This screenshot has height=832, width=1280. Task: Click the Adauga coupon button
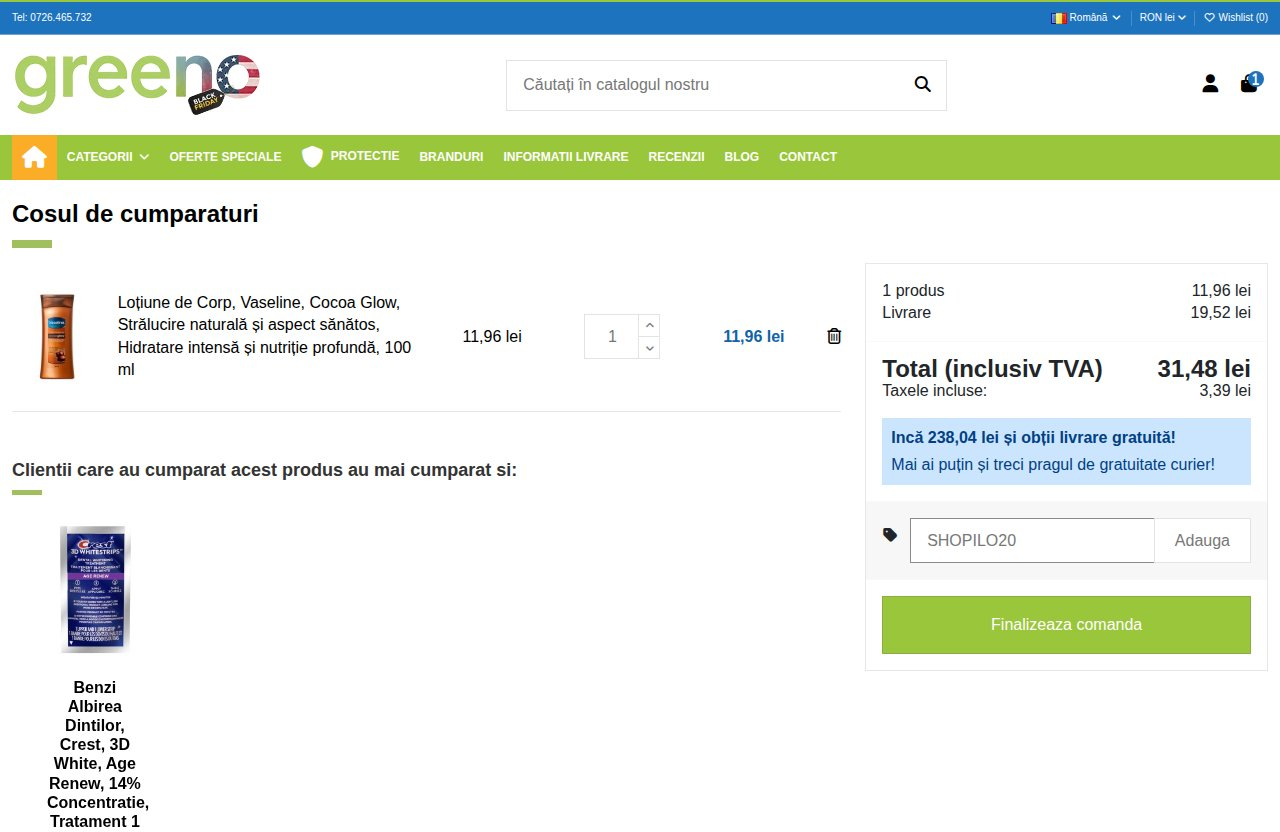pos(1202,540)
